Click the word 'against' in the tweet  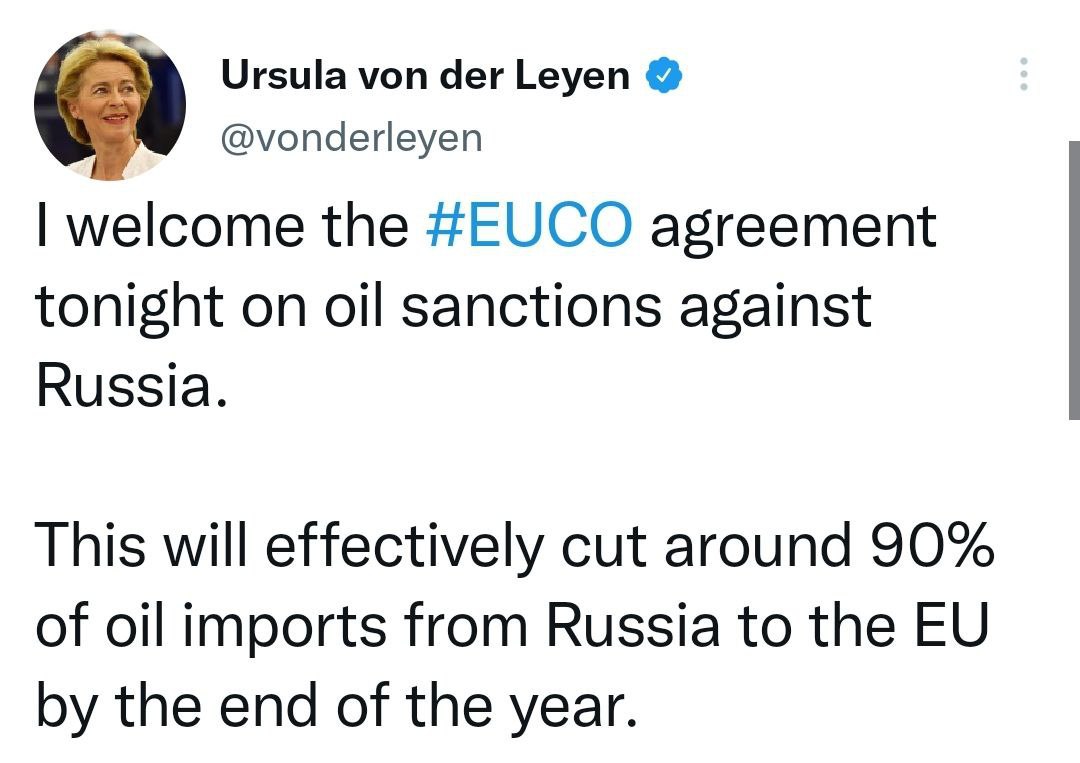776,309
